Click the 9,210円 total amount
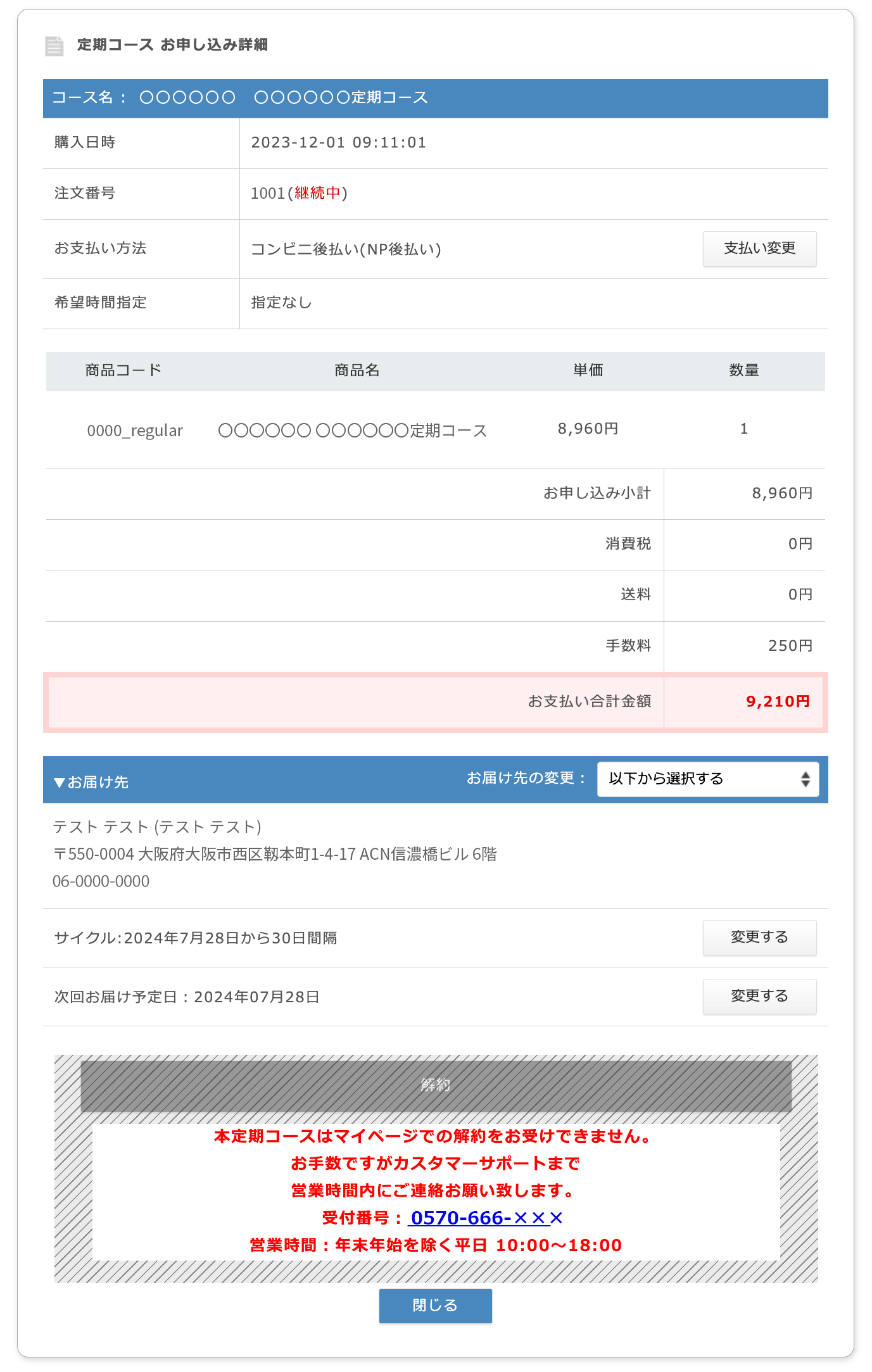The image size is (872, 1372). click(x=778, y=702)
